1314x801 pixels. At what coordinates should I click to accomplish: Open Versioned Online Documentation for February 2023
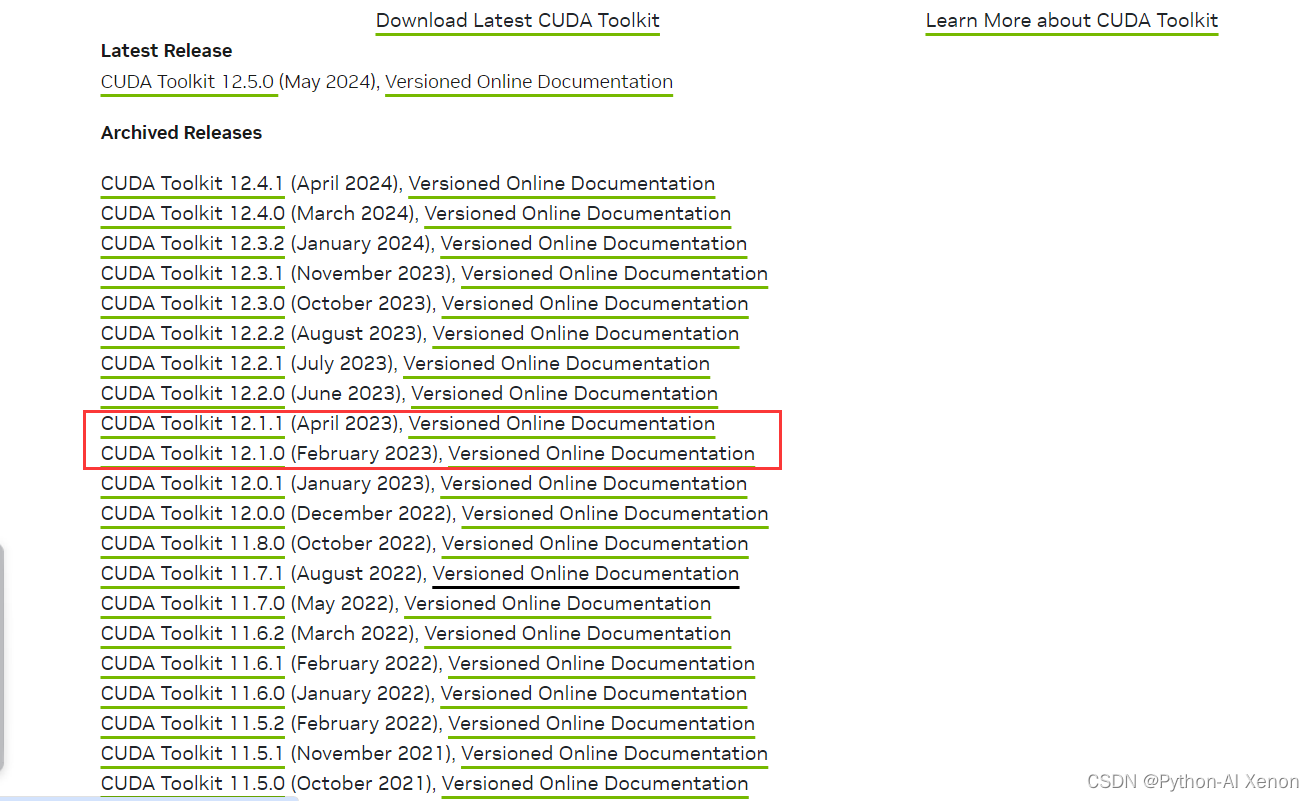pyautogui.click(x=602, y=454)
